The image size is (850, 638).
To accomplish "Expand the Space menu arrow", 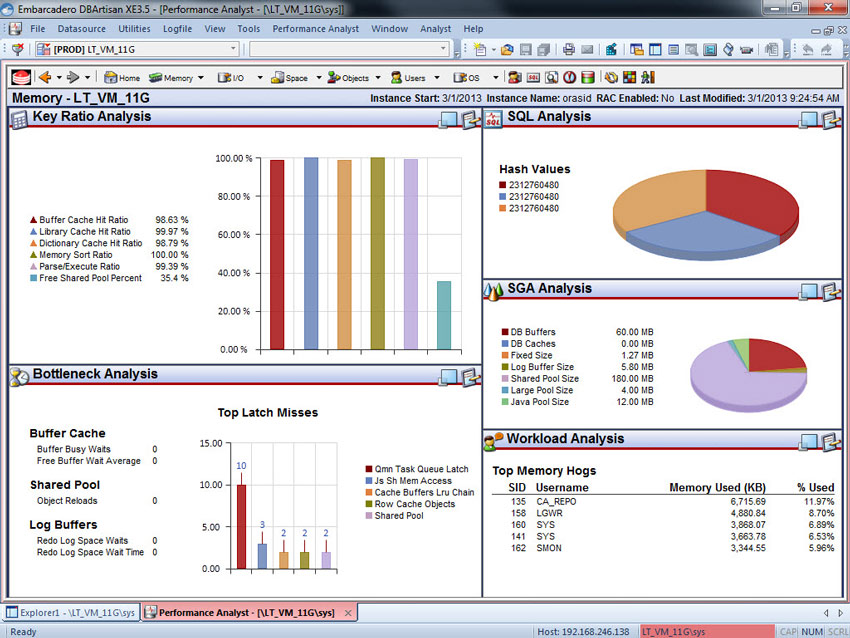I will [319, 78].
